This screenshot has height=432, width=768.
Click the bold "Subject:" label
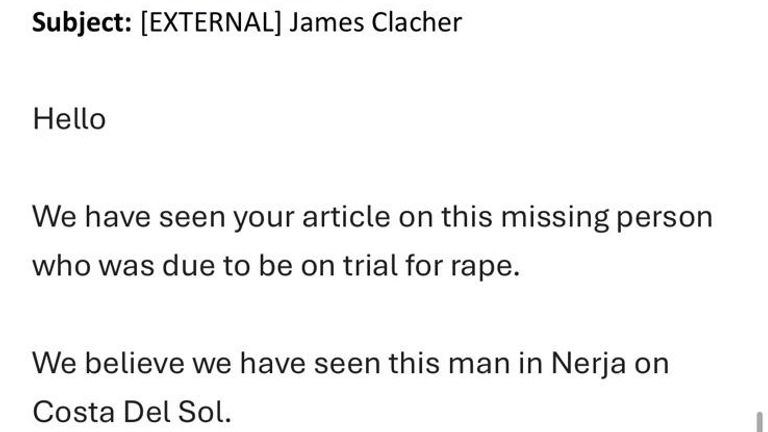[82, 22]
